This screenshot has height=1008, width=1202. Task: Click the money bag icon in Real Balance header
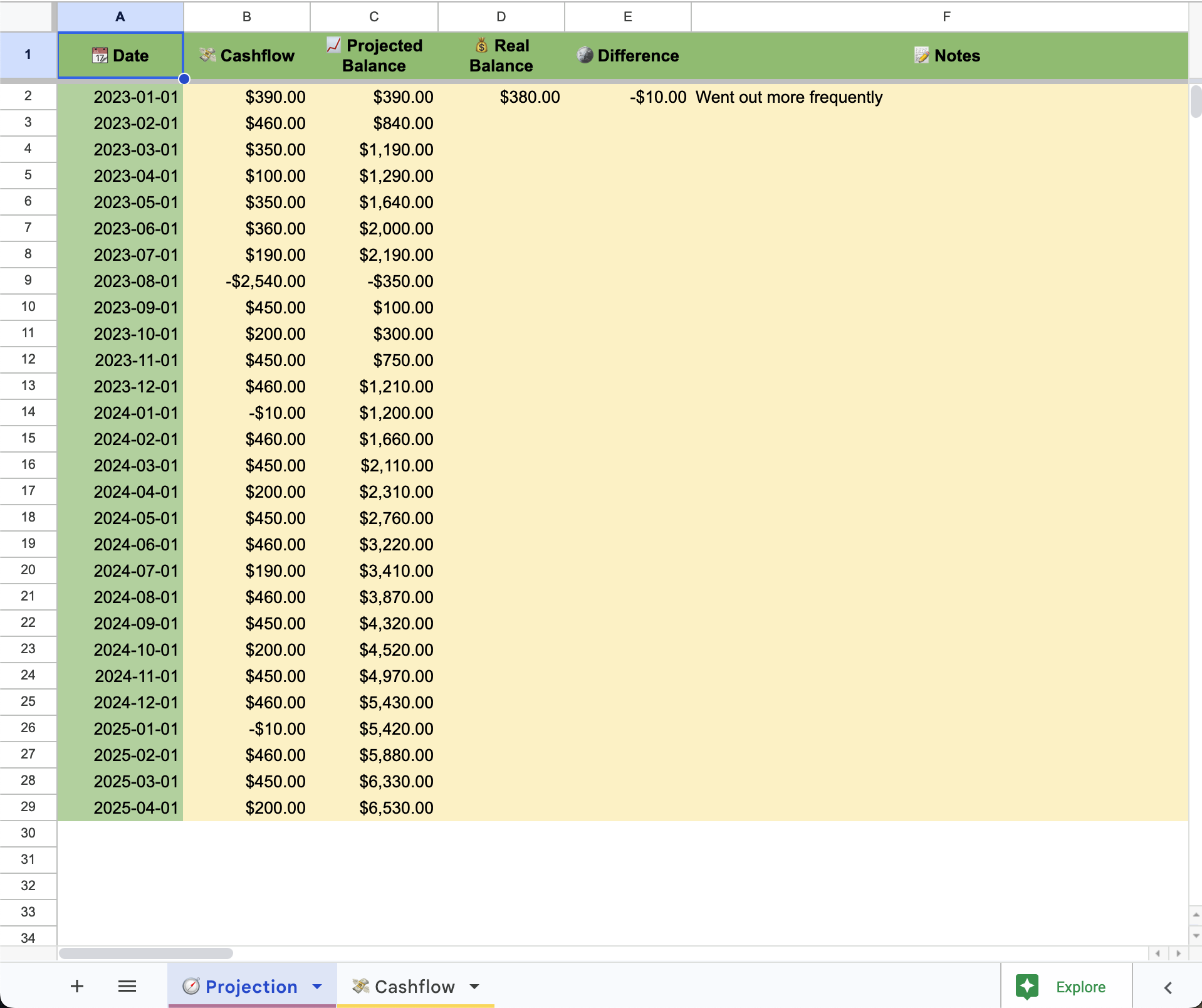pyautogui.click(x=481, y=45)
